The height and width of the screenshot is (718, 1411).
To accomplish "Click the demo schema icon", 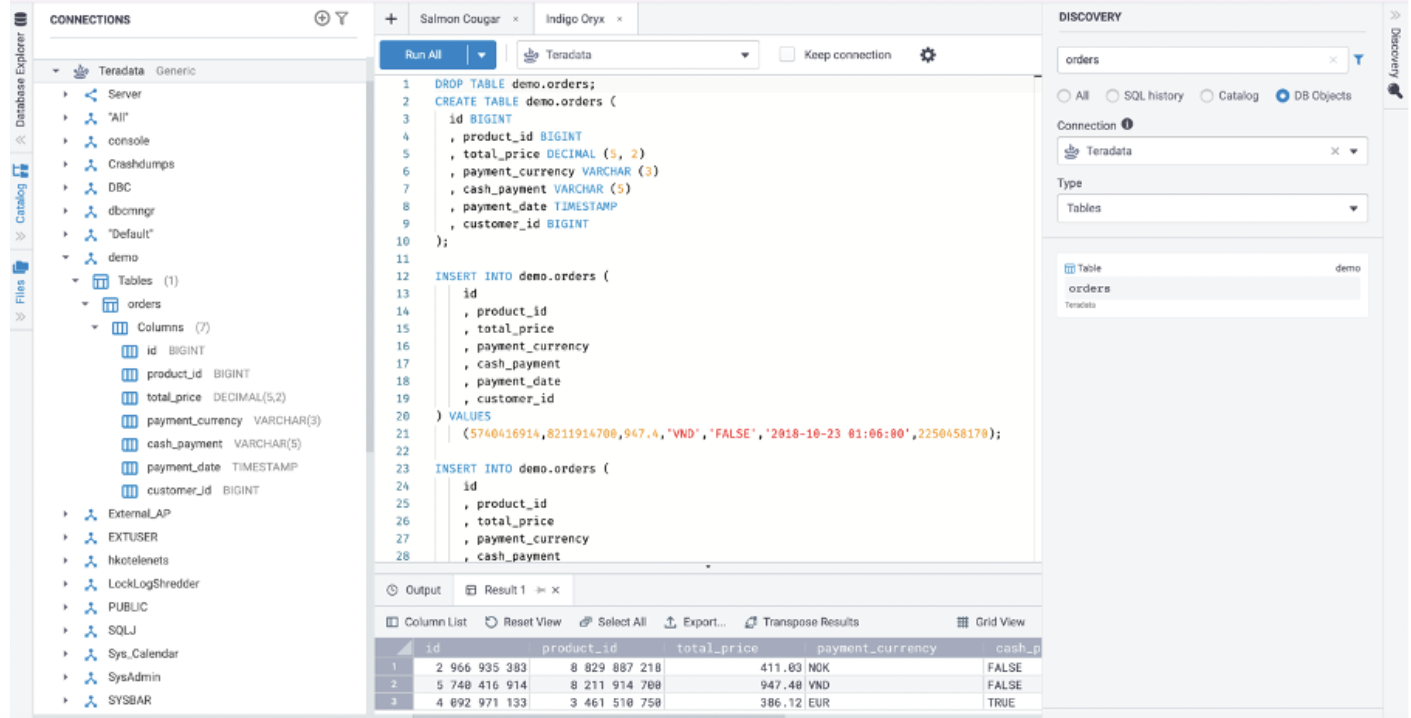I will click(91, 257).
